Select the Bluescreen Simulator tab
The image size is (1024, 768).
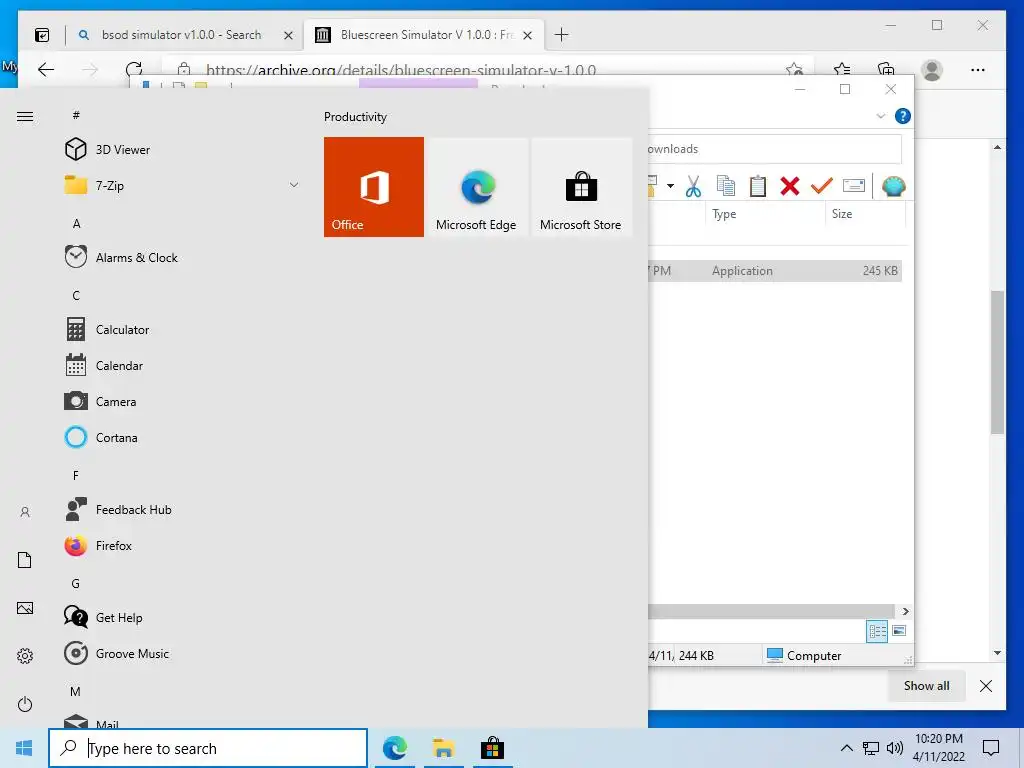pyautogui.click(x=423, y=35)
